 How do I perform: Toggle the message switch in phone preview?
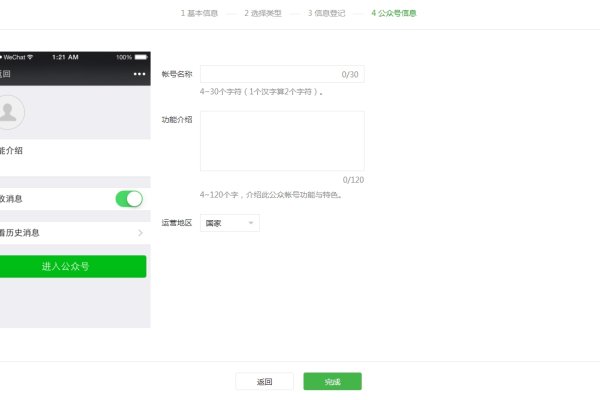pyautogui.click(x=129, y=199)
